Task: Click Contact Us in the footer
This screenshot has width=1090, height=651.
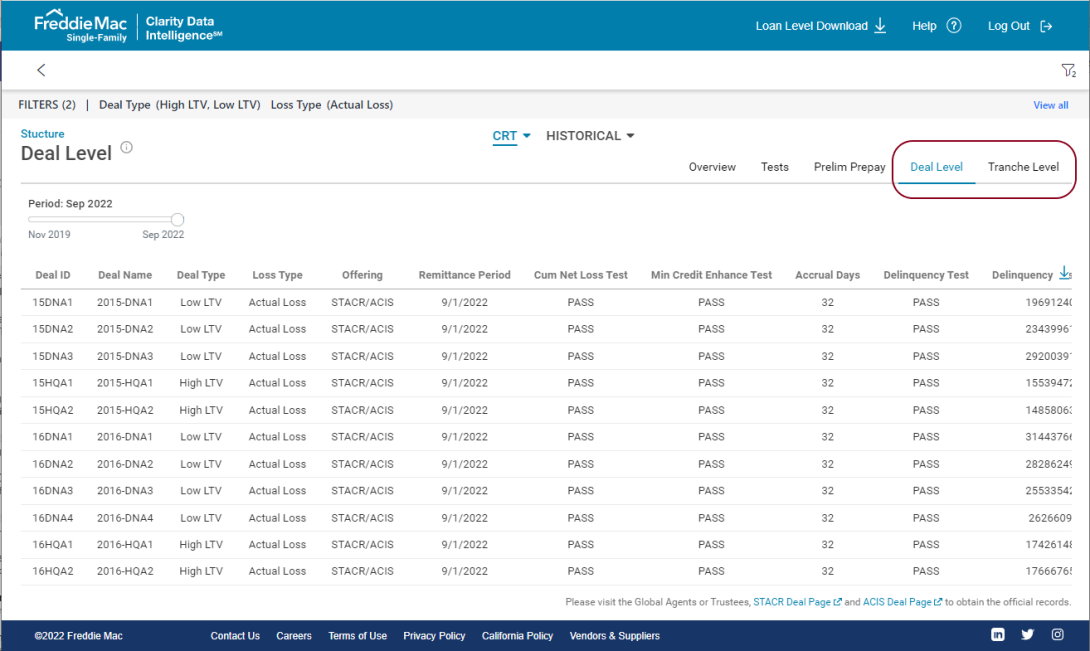Action: [235, 636]
